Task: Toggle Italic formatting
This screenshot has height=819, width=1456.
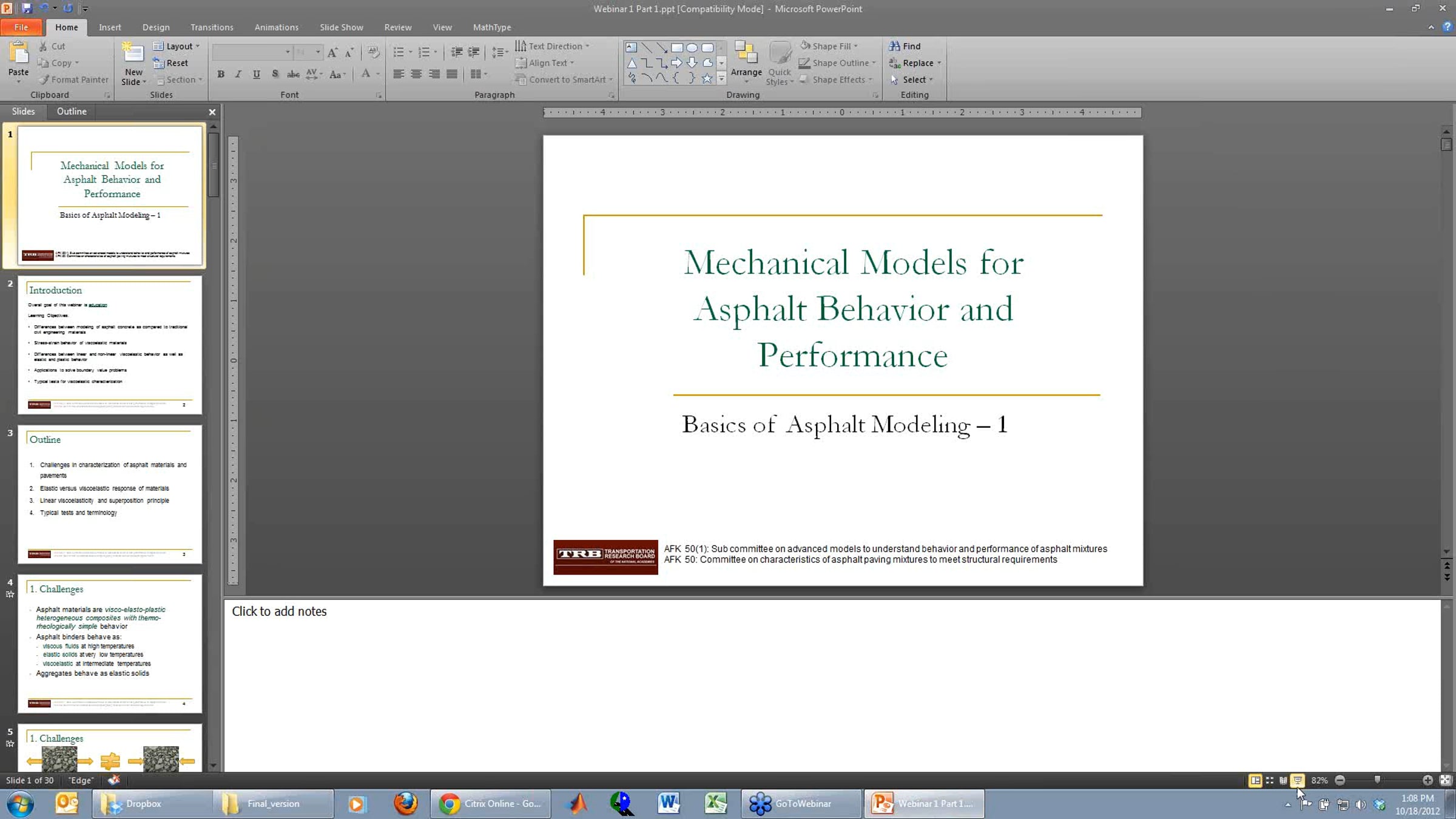Action: point(238,74)
